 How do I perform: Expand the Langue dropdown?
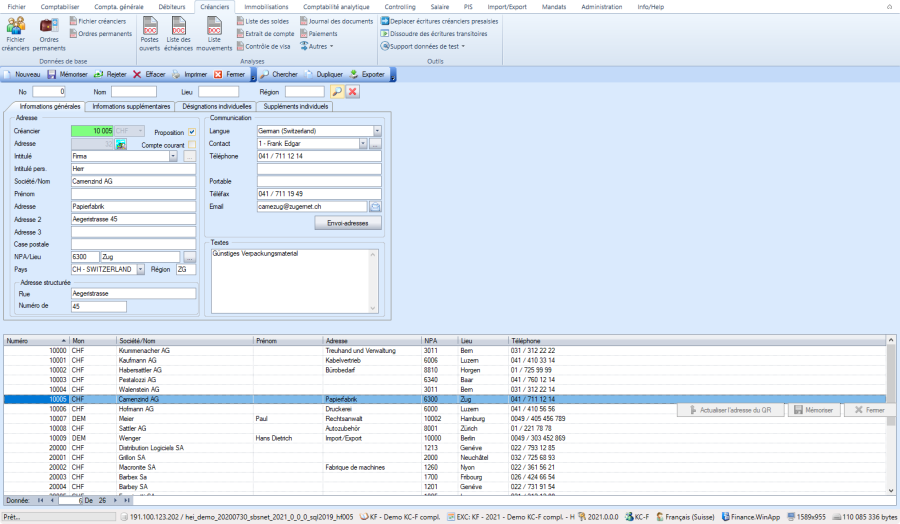[x=377, y=131]
